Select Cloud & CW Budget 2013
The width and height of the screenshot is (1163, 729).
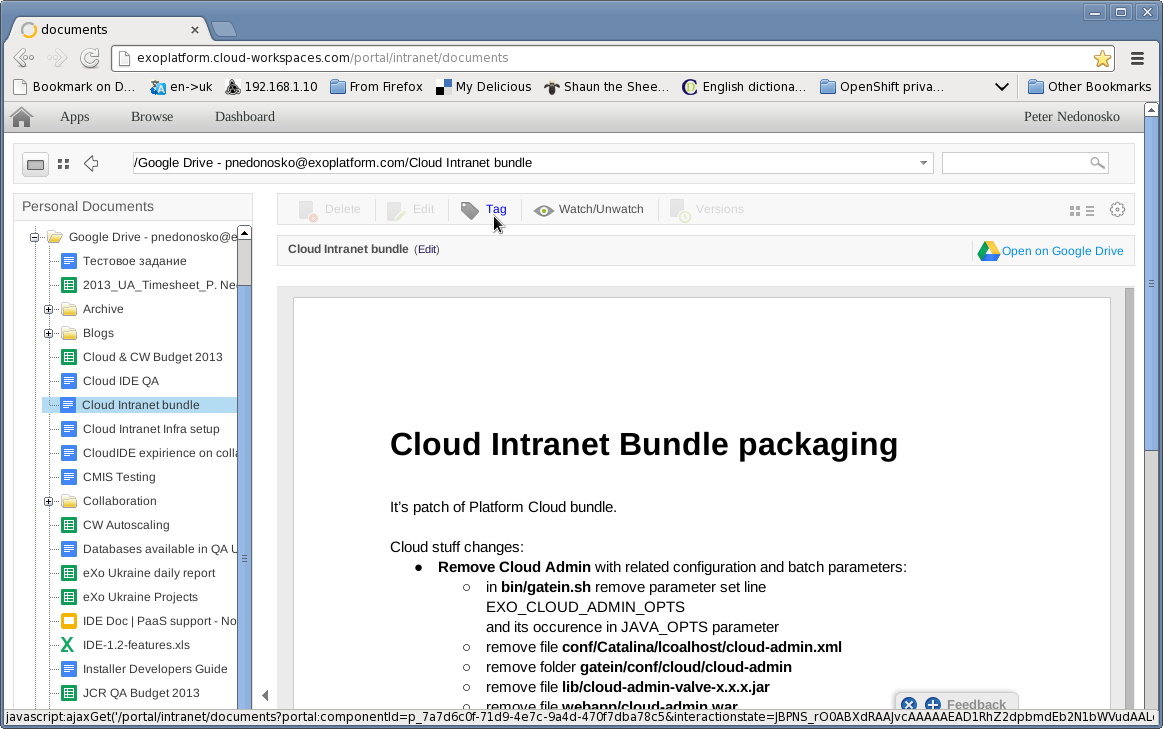[x=152, y=357]
